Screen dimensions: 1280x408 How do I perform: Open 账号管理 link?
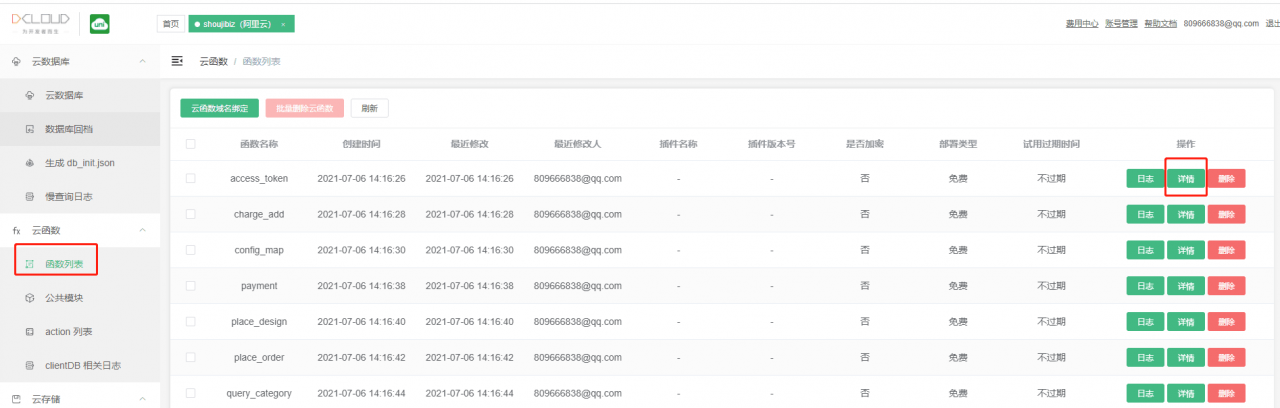(x=1121, y=23)
